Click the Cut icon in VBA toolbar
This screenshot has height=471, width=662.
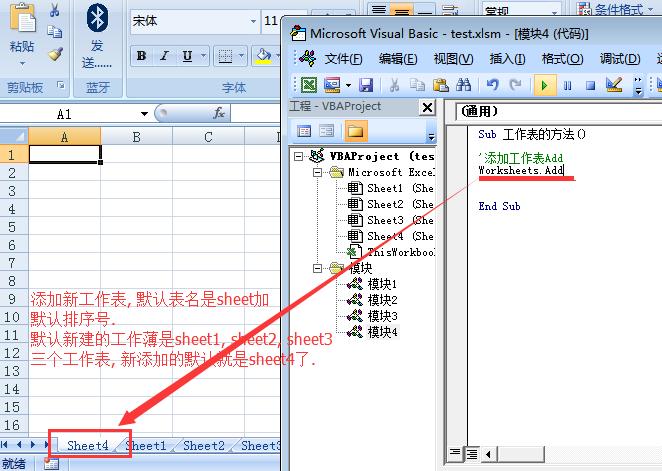[394, 85]
